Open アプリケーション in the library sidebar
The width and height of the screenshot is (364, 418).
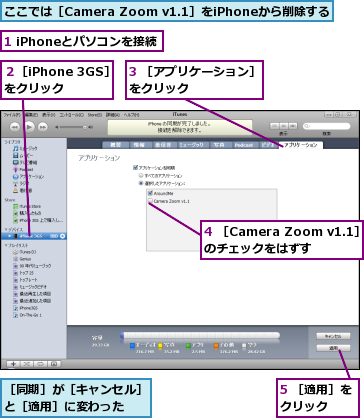point(29,177)
